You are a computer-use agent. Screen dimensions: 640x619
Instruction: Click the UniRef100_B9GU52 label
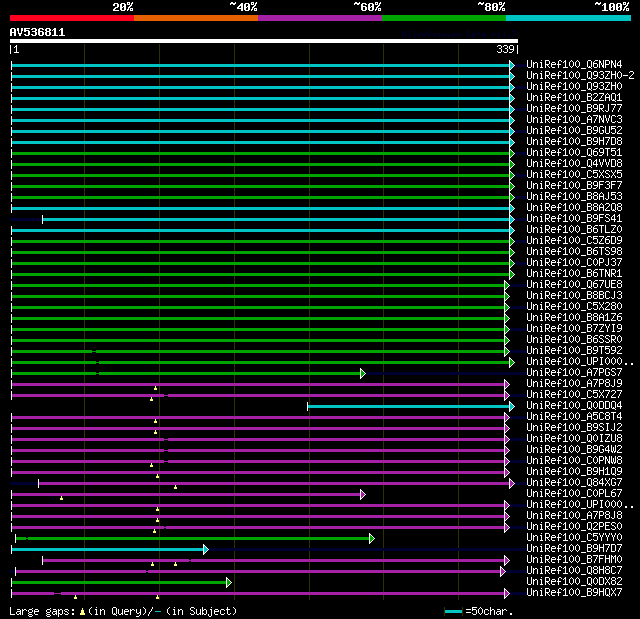(574, 131)
